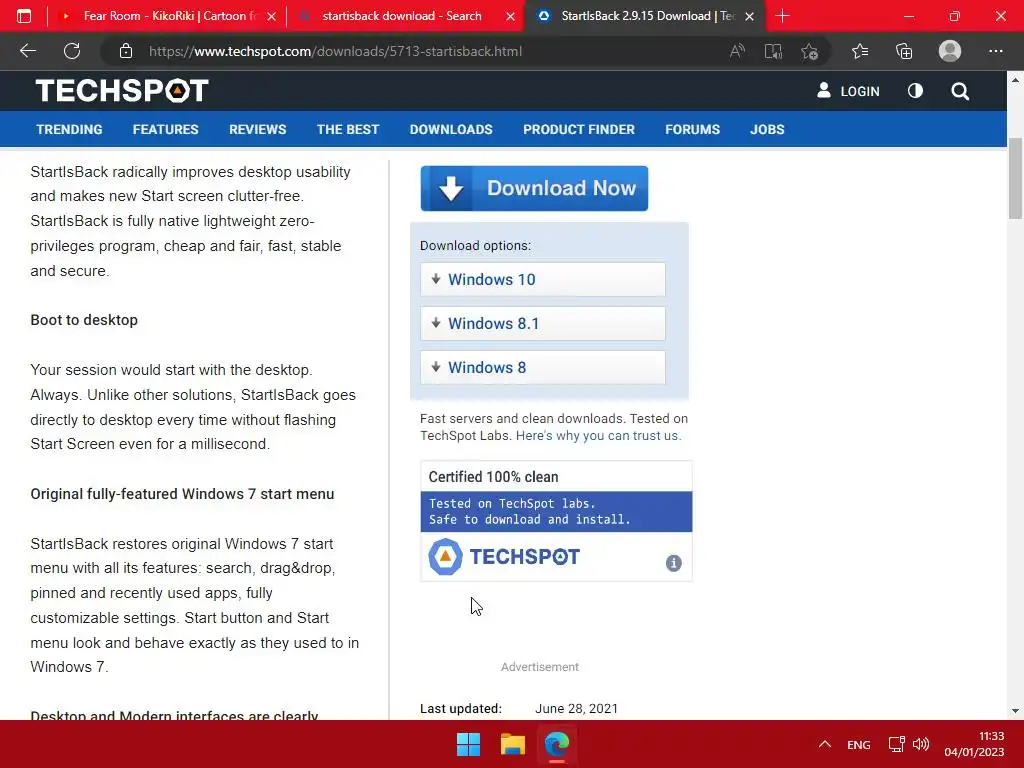Click the address bar URL

(335, 52)
